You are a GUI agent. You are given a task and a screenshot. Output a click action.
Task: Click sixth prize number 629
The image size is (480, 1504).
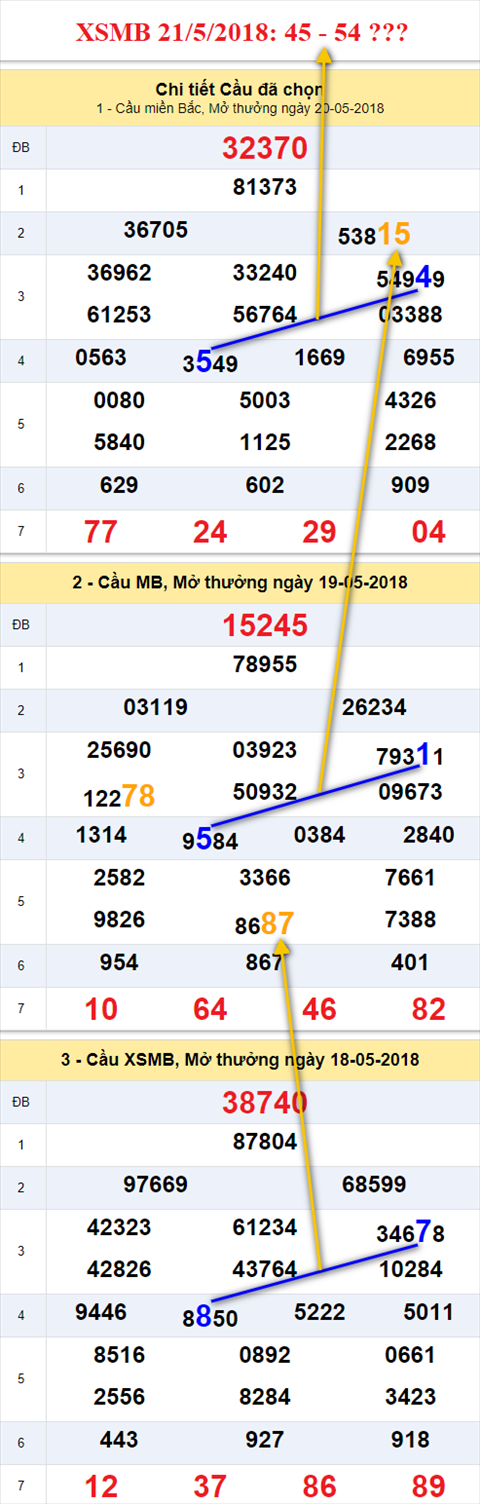click(x=119, y=485)
